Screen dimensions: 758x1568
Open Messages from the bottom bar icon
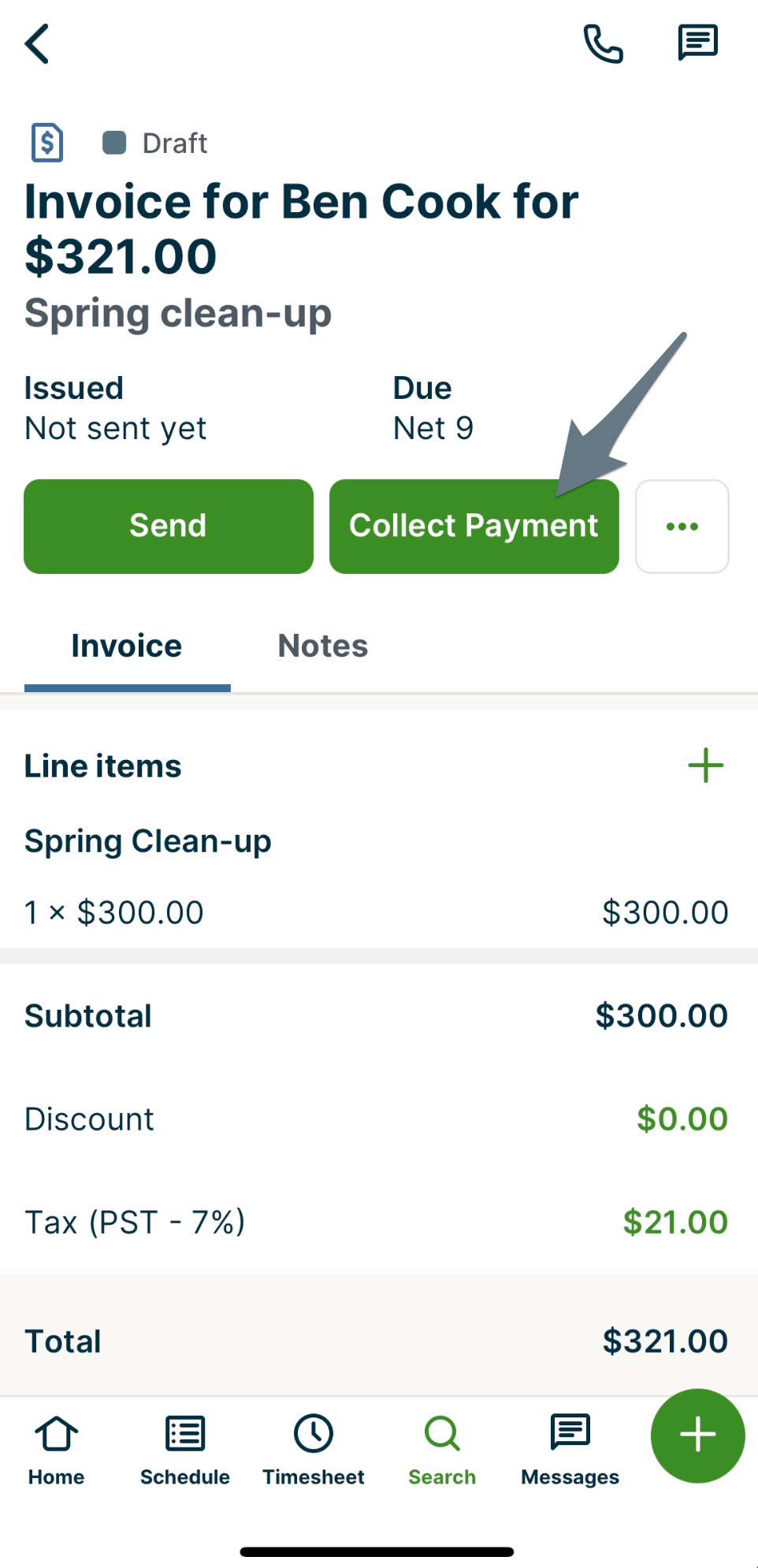coord(569,1449)
